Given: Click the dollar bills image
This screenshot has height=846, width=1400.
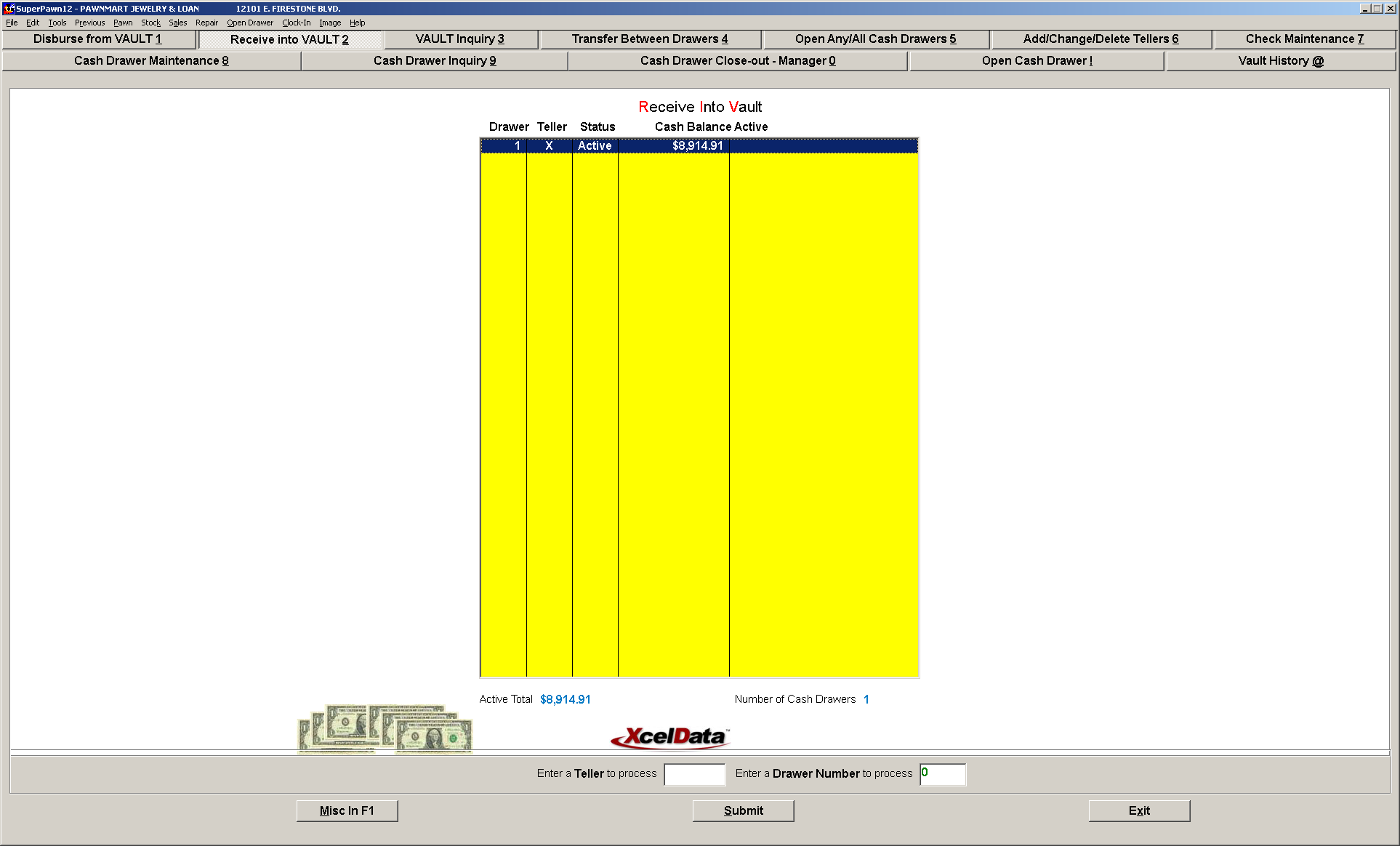Looking at the screenshot, I should [385, 729].
